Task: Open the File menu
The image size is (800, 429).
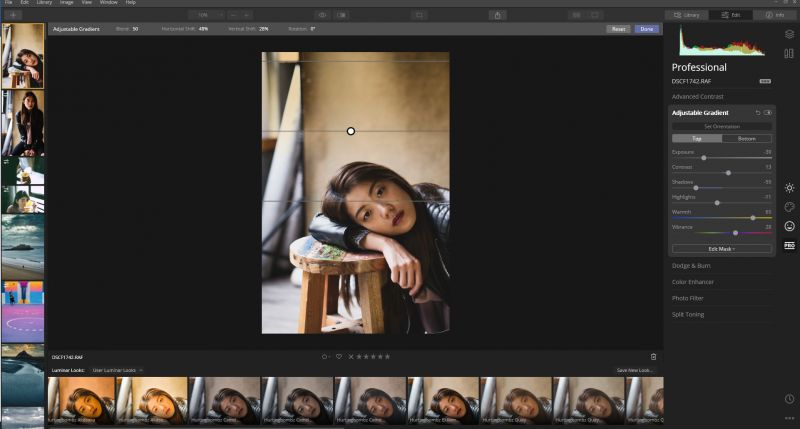Action: (9, 3)
